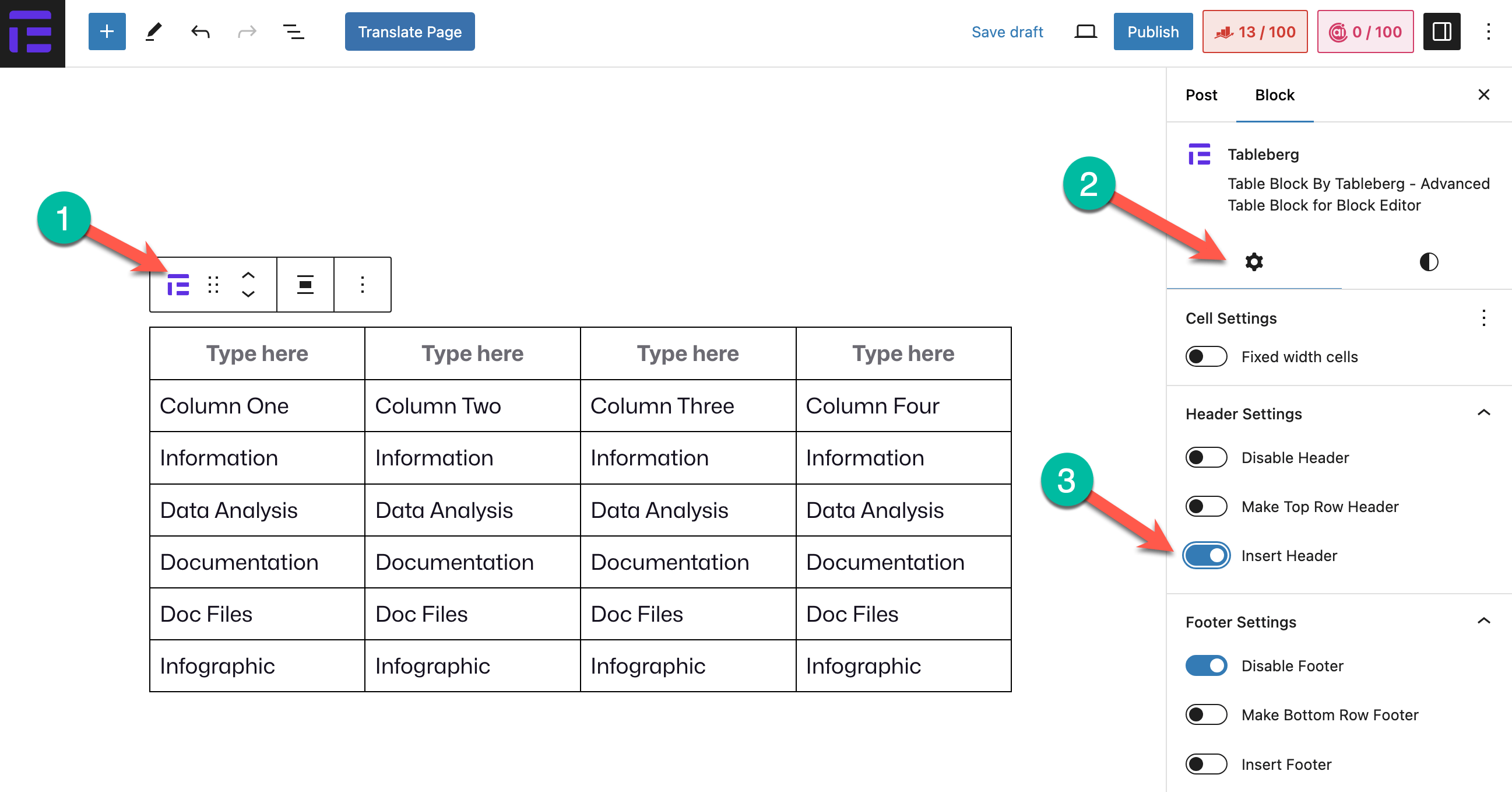Open the Cell Settings options menu
Image resolution: width=1512 pixels, height=792 pixels.
[x=1483, y=318]
